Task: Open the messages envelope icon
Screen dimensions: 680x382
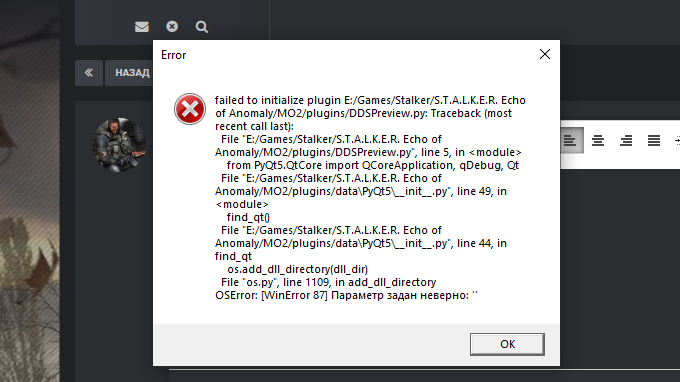Action: (142, 27)
